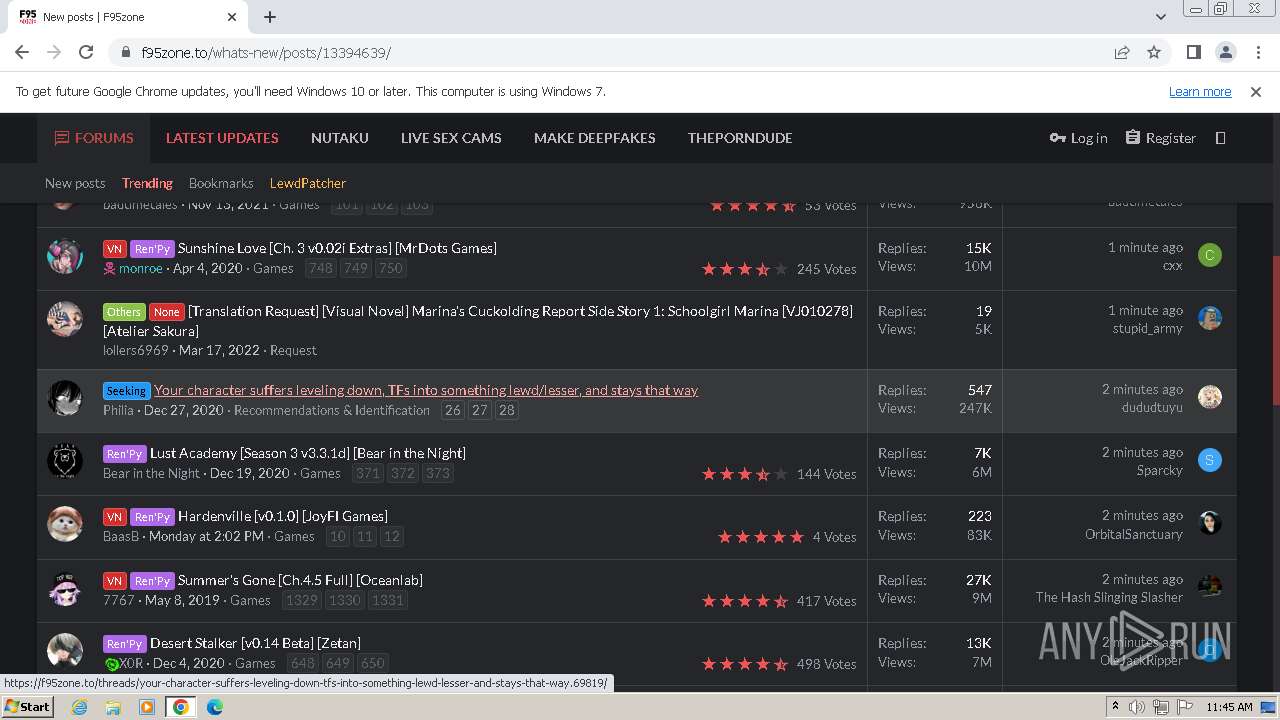Reload the page with the refresh icon

[86, 52]
